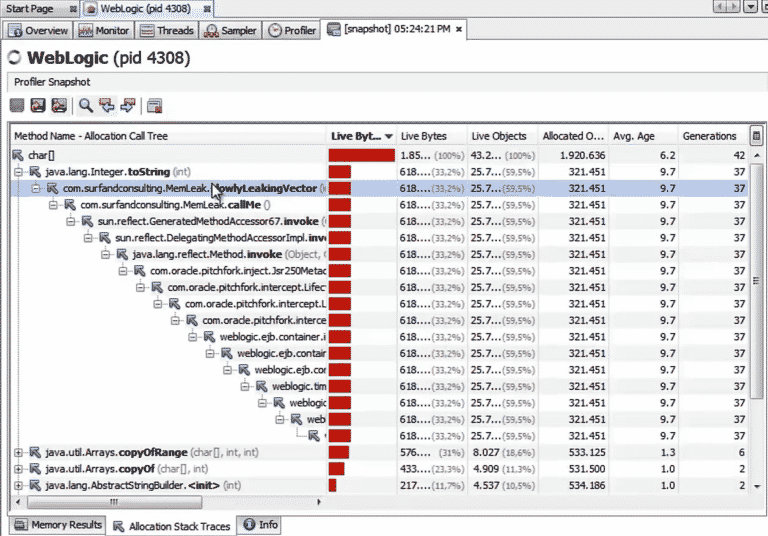This screenshot has width=768, height=536.
Task: Sort by Allocated Objects column header
Action: pos(573,136)
